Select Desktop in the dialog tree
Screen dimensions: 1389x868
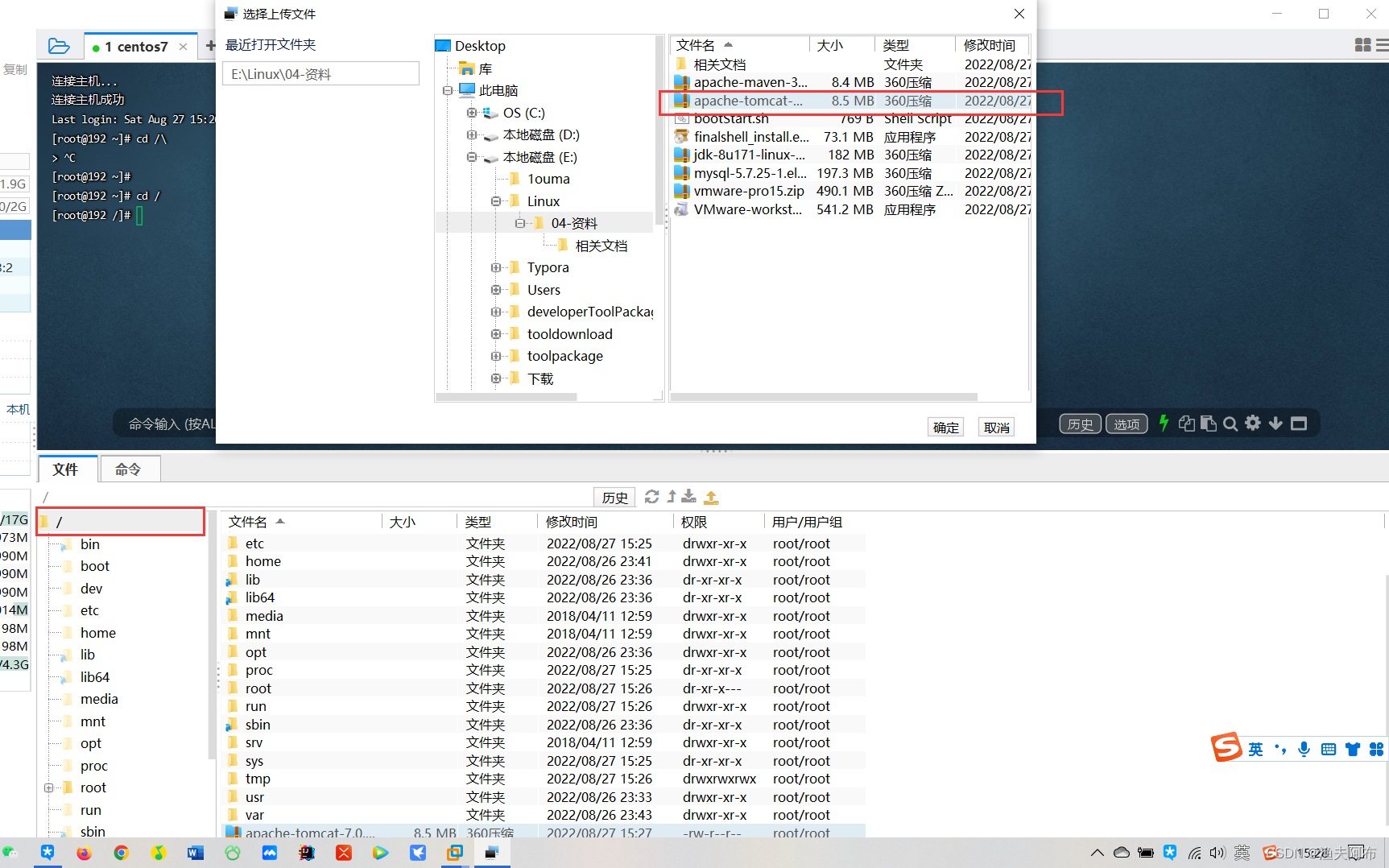pos(480,46)
